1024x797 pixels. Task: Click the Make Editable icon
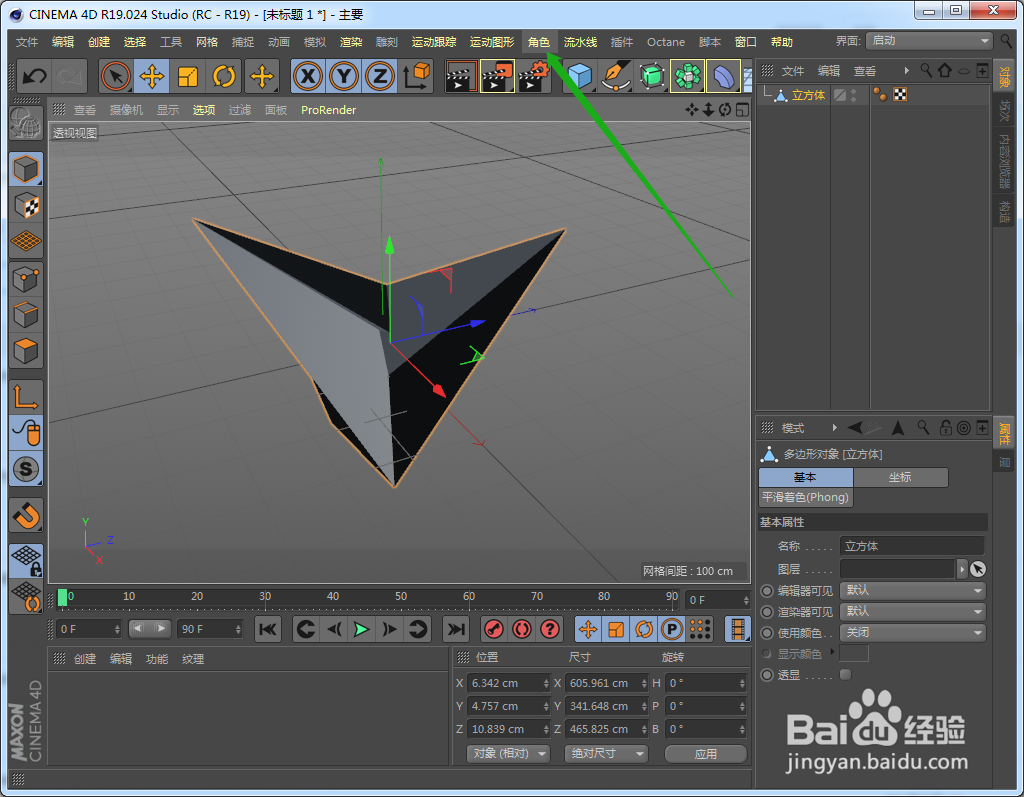click(x=25, y=122)
